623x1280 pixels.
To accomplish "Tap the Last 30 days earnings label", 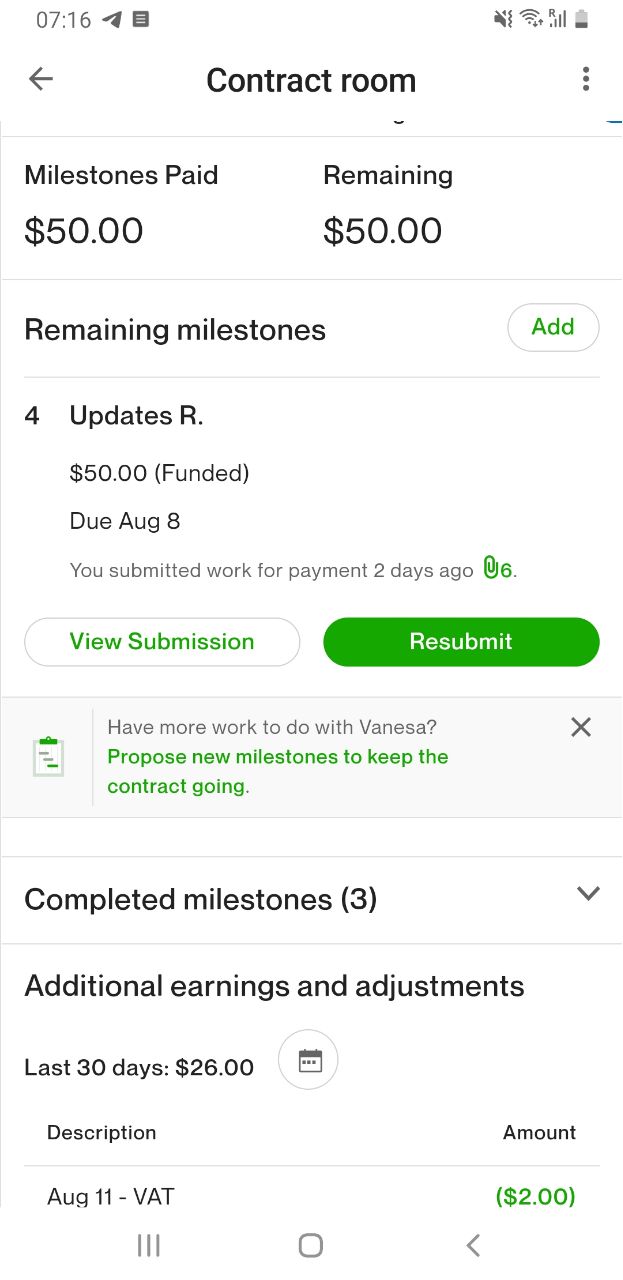I will pyautogui.click(x=139, y=1067).
